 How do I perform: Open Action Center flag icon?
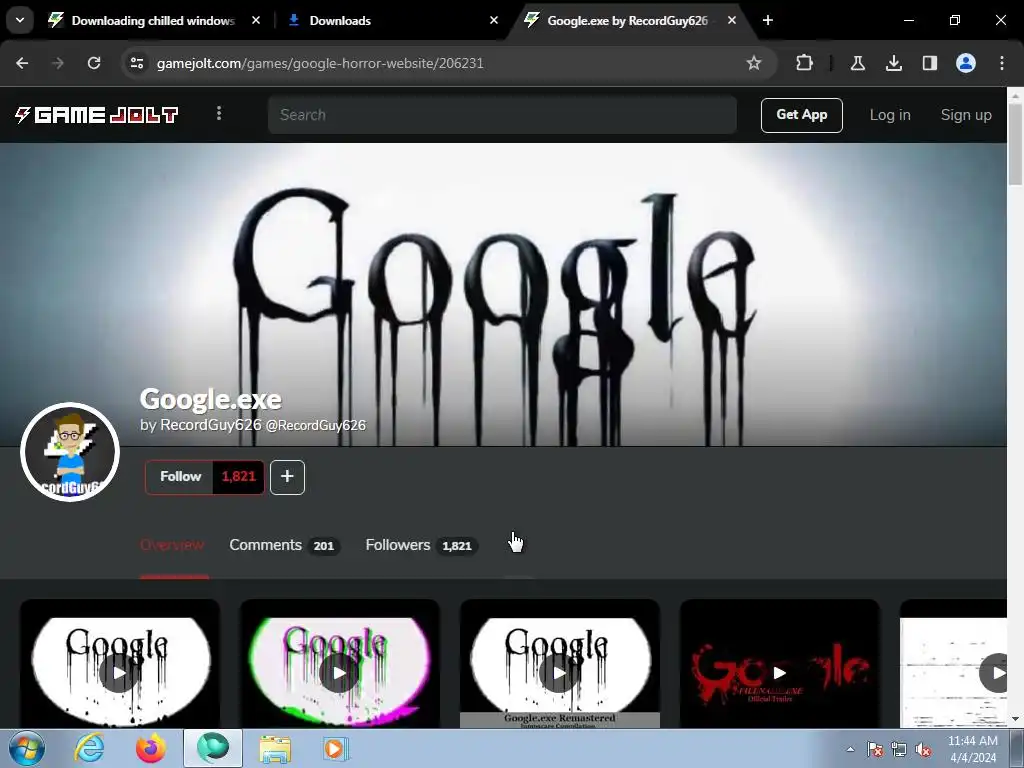click(875, 750)
